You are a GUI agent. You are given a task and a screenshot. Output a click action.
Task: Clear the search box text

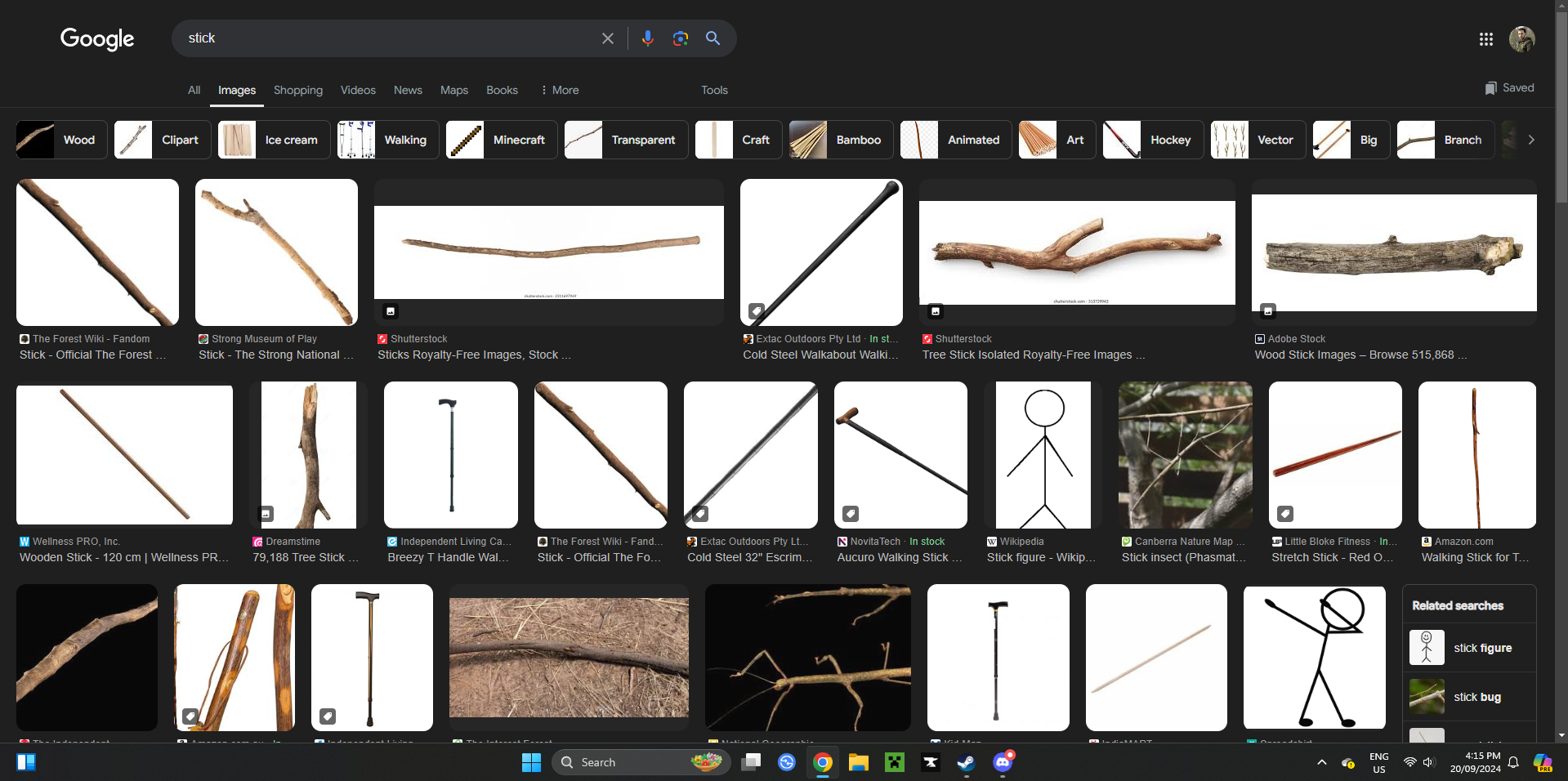[x=607, y=38]
